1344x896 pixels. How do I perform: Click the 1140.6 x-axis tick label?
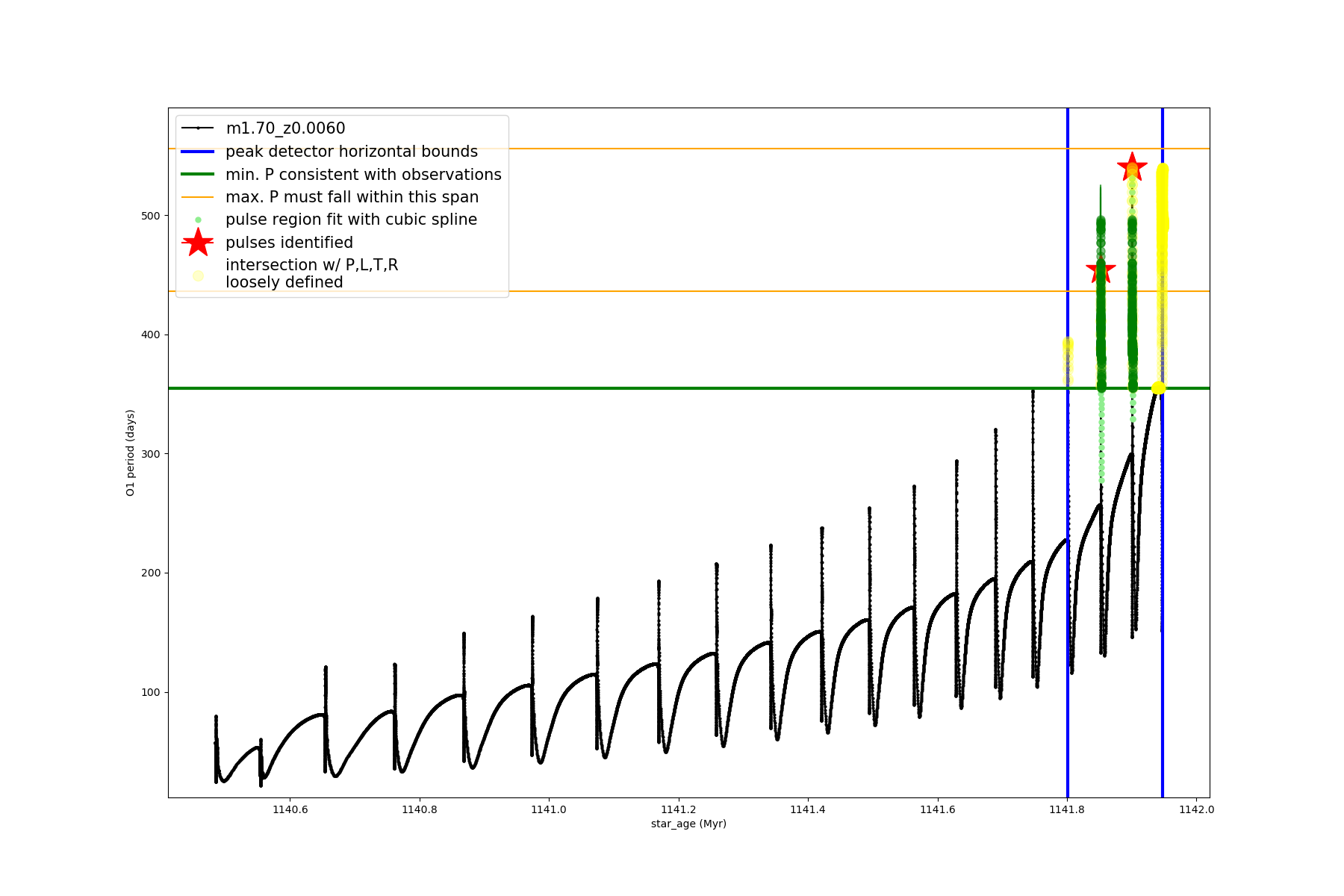click(290, 809)
